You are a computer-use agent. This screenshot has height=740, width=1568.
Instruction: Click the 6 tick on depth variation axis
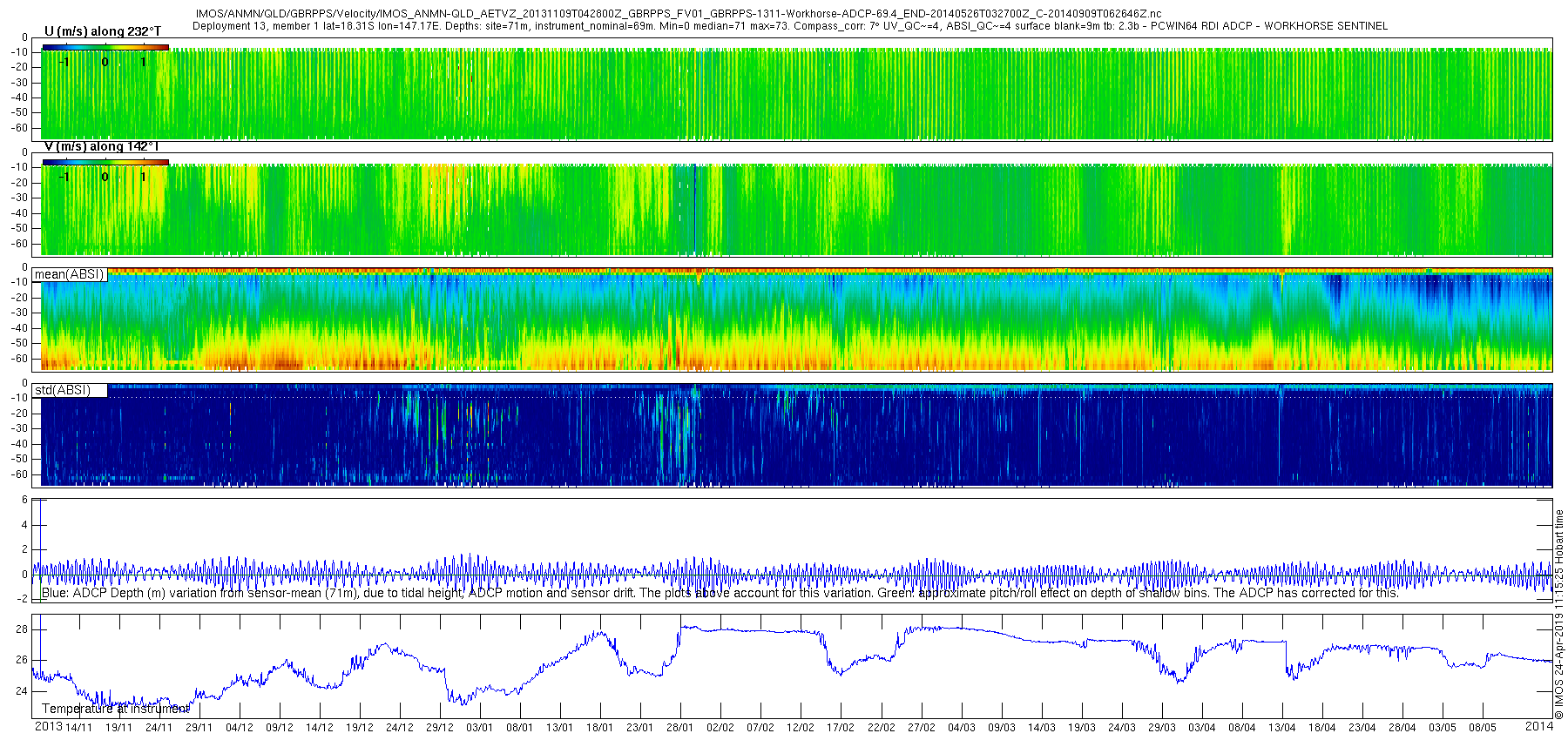[x=25, y=501]
